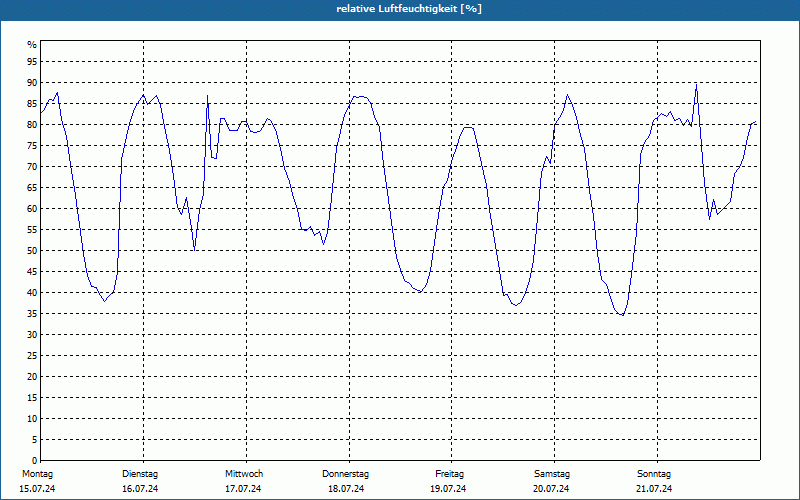Click the y-axis label 0
This screenshot has height=500, width=800.
tap(35, 461)
